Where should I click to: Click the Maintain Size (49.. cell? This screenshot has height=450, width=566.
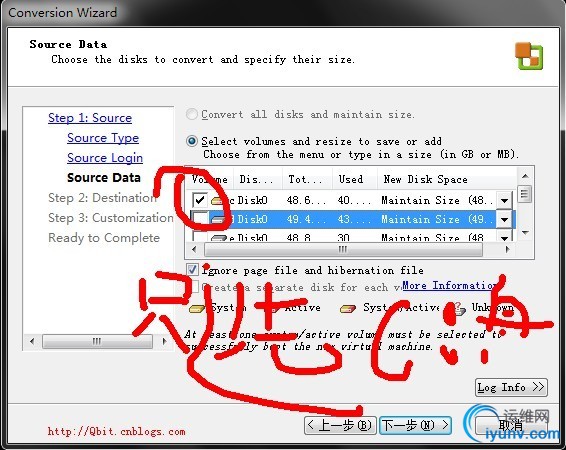click(437, 219)
